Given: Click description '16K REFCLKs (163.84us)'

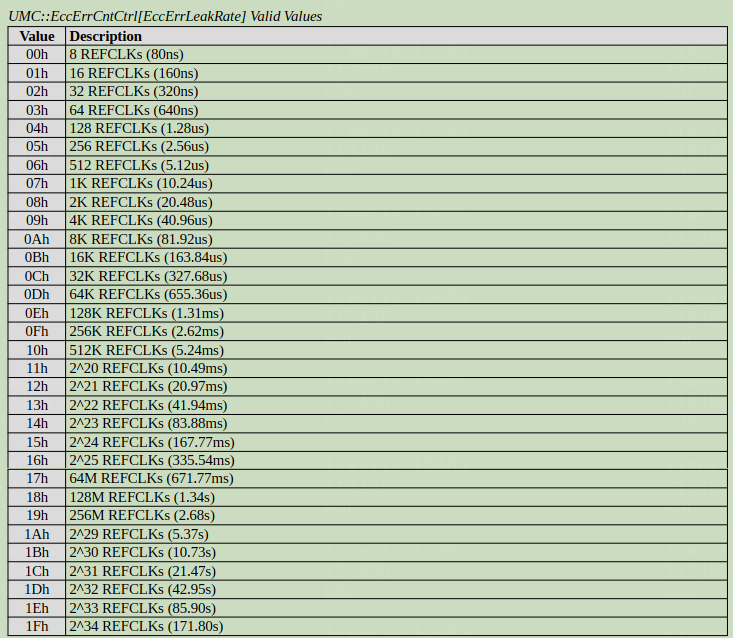Looking at the screenshot, I should pyautogui.click(x=149, y=258).
